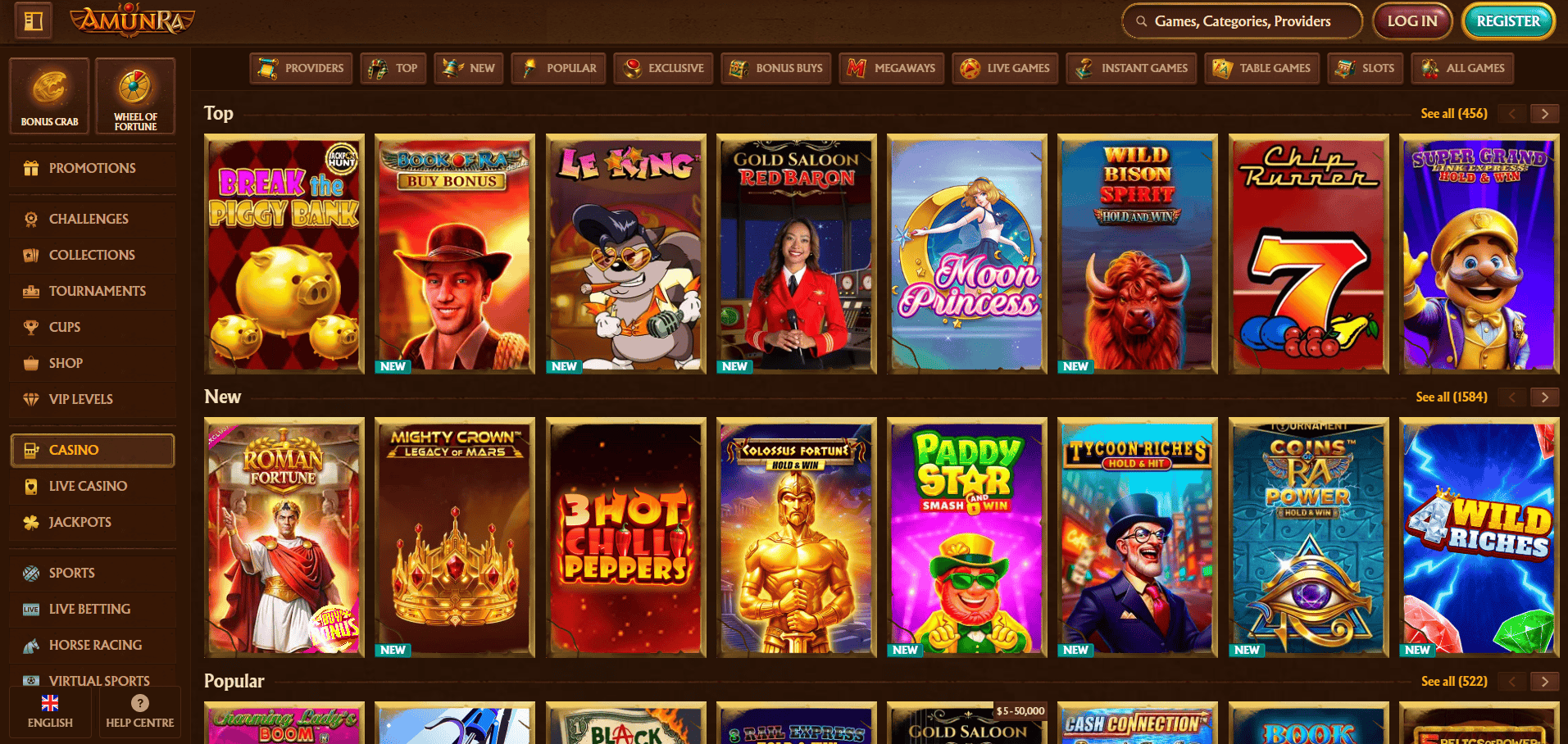Viewport: 1568px width, 744px height.
Task: Collapse the sidebar with the panel icon
Action: [x=34, y=20]
